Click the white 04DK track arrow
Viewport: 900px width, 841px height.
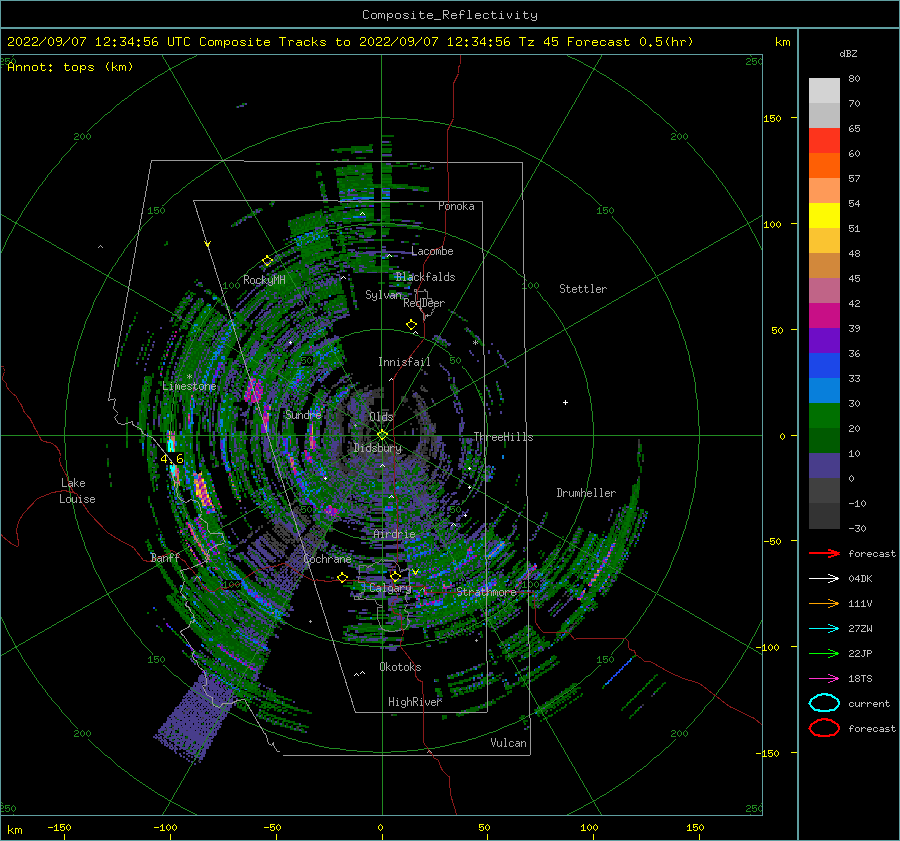[x=824, y=578]
